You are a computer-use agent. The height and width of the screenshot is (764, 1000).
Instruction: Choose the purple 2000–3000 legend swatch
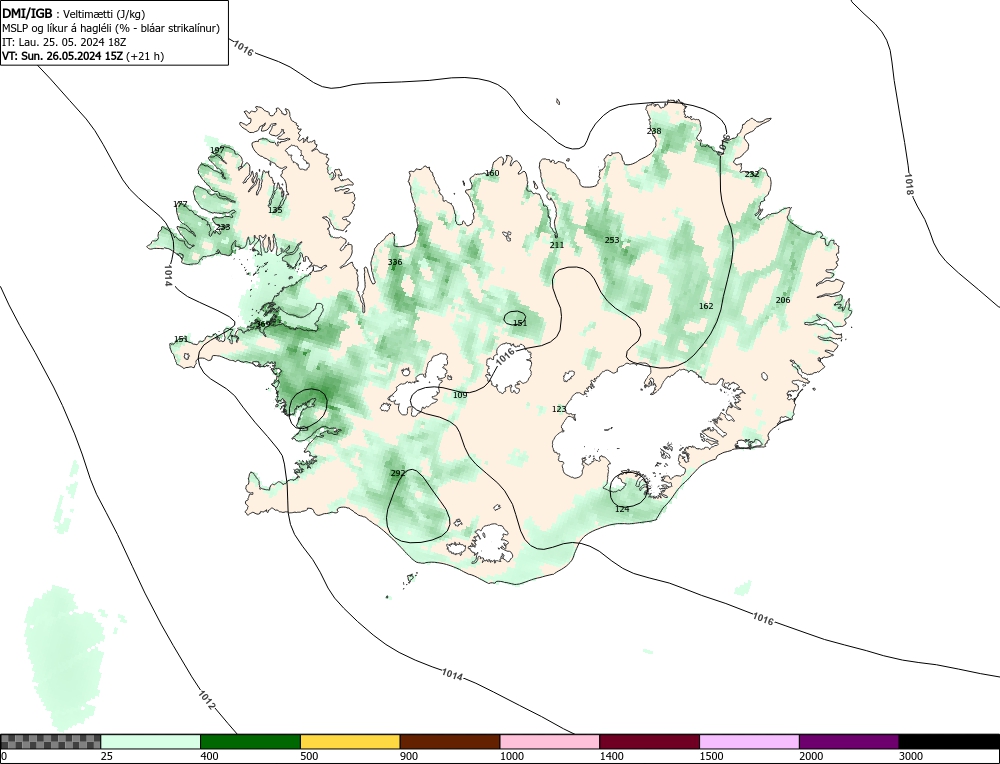(x=849, y=741)
